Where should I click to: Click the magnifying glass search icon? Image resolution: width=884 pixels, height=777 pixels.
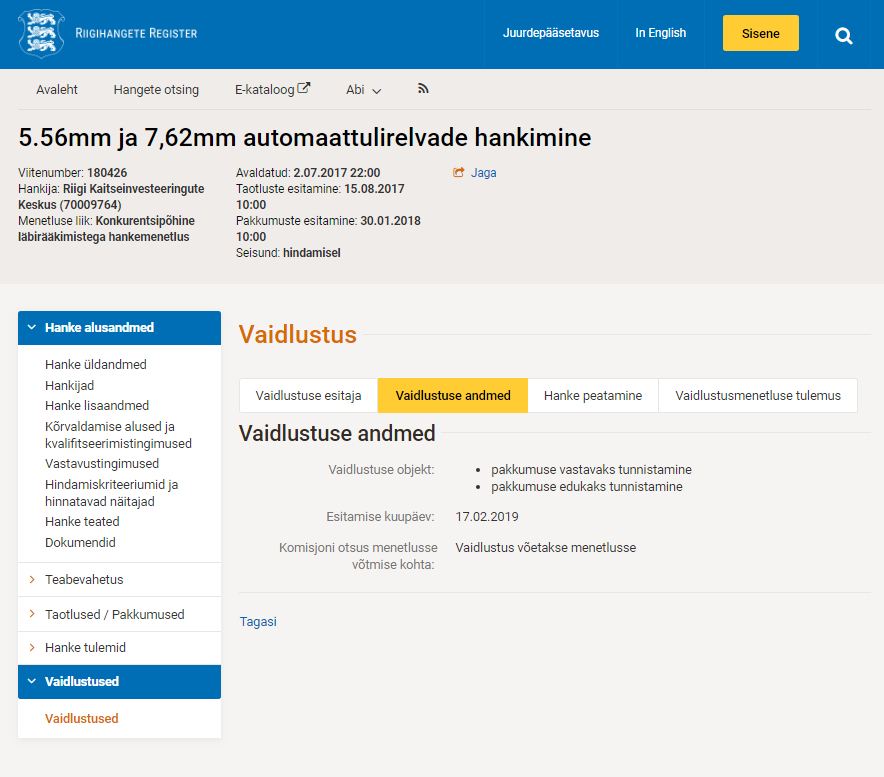click(844, 36)
